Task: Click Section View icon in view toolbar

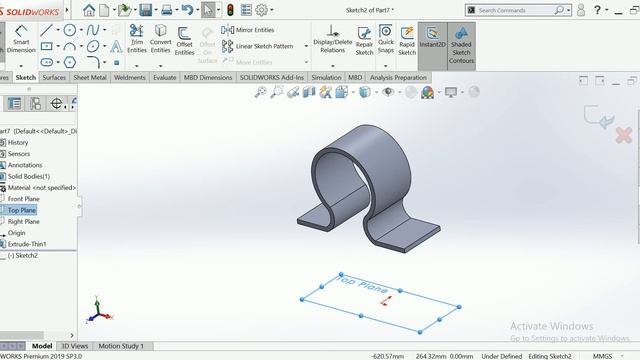Action: click(309, 92)
